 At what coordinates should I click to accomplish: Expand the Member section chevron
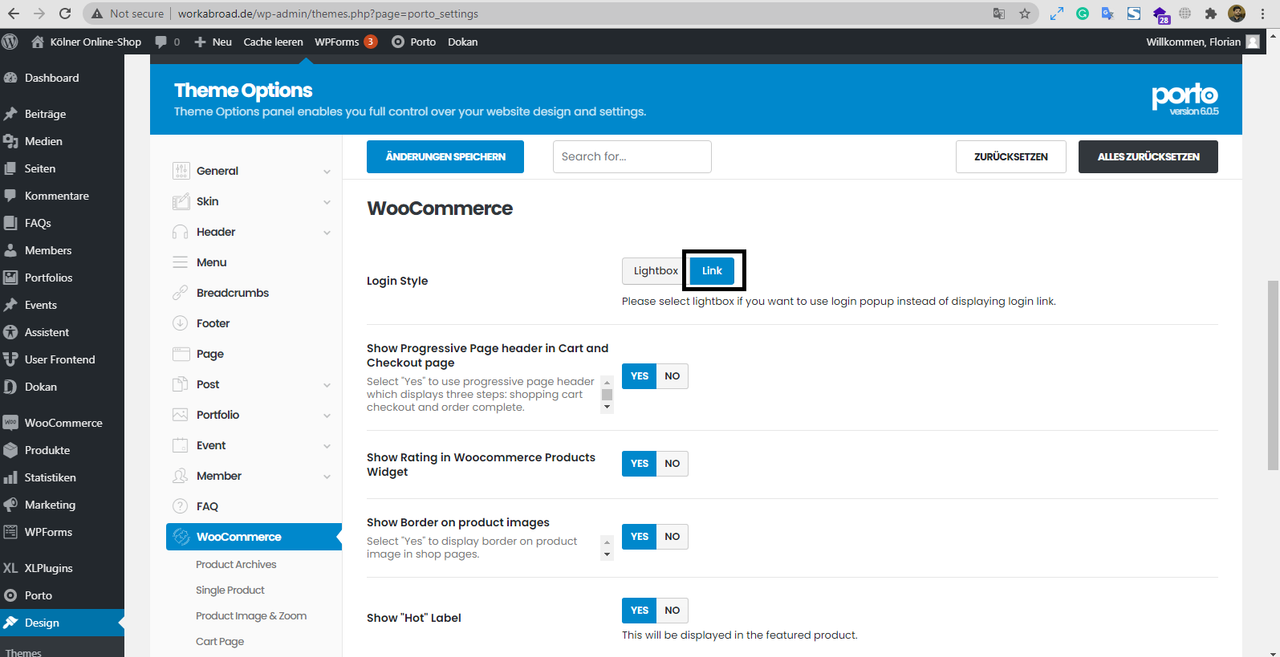[x=327, y=477]
